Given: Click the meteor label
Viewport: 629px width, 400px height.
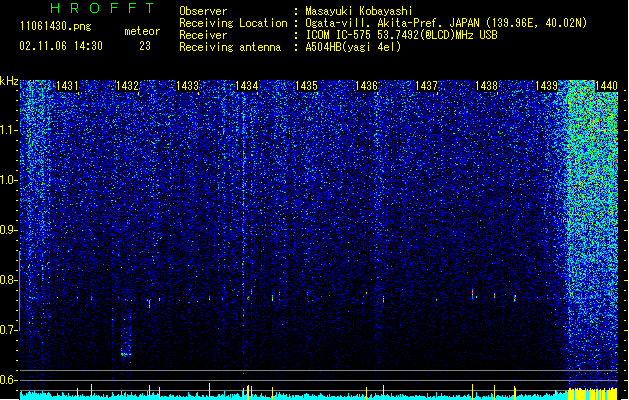Looking at the screenshot, I should click(x=142, y=31).
